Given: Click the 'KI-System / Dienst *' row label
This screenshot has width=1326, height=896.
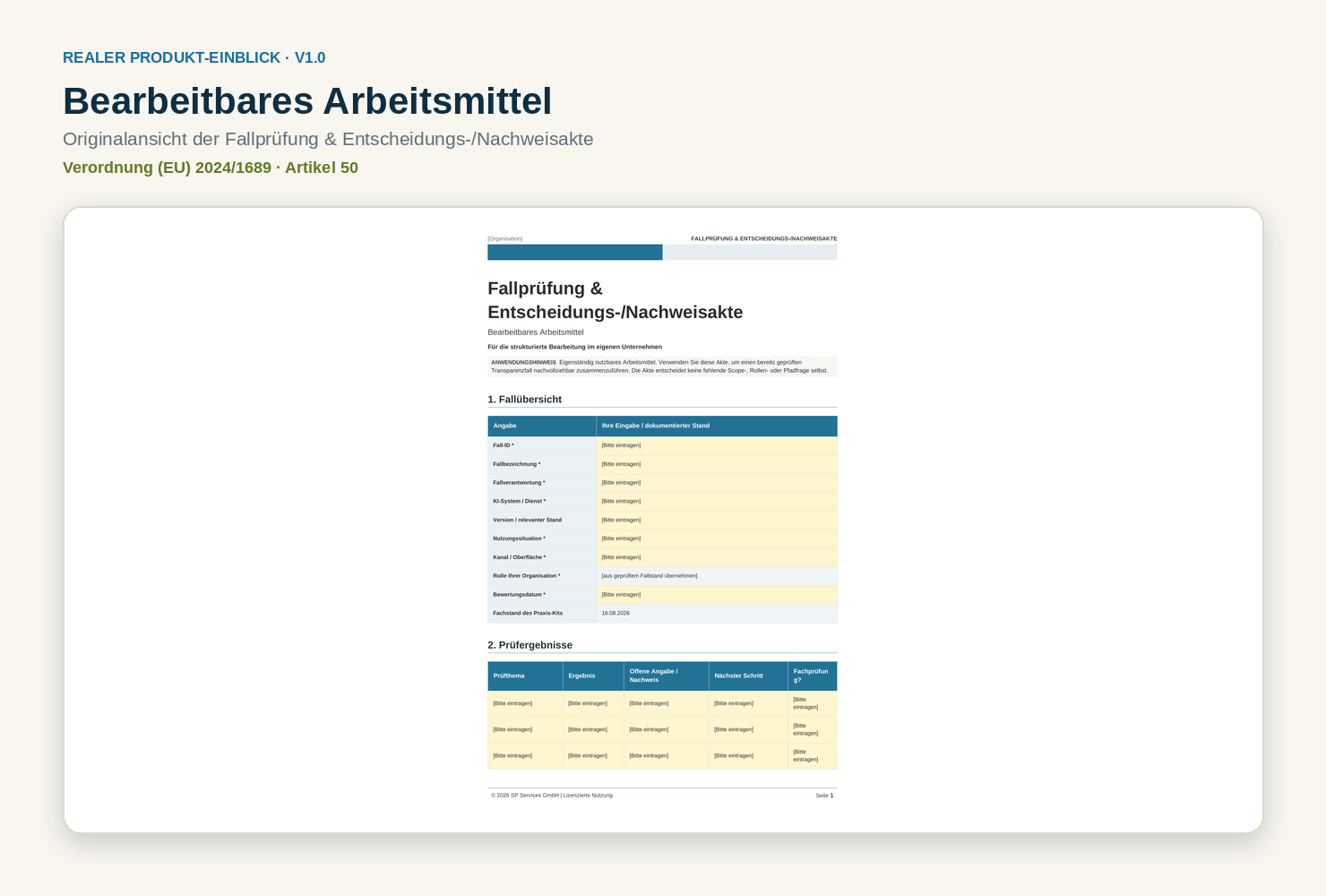Looking at the screenshot, I should click(542, 502).
